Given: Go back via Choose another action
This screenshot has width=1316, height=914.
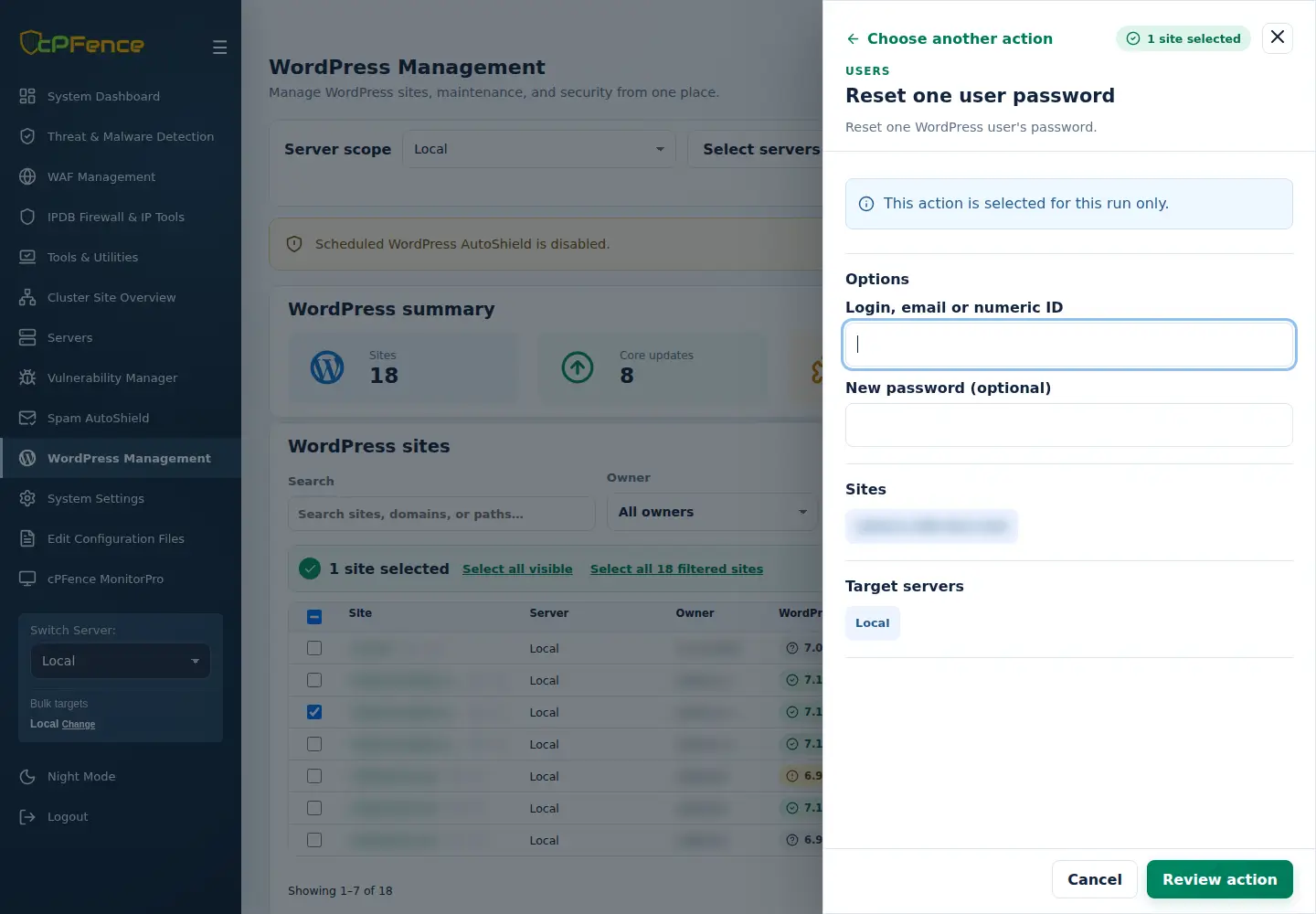Looking at the screenshot, I should 950,38.
